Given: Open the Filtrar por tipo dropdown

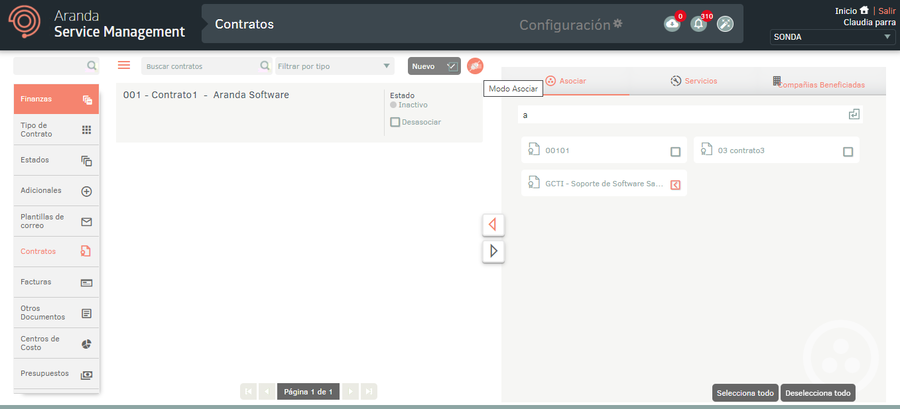Looking at the screenshot, I should click(334, 66).
